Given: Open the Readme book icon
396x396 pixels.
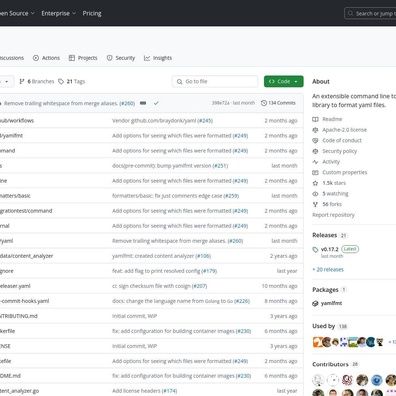Looking at the screenshot, I should 315,119.
